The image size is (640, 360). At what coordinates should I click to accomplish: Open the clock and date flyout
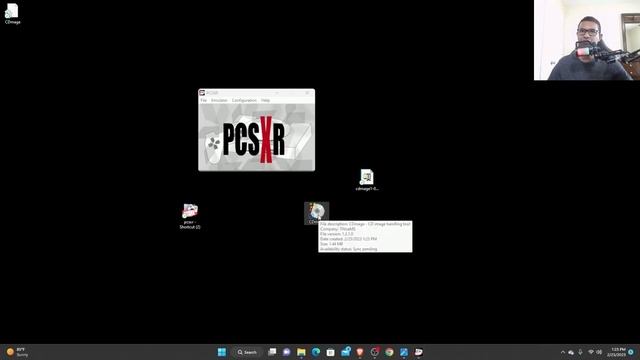[x=616, y=352]
